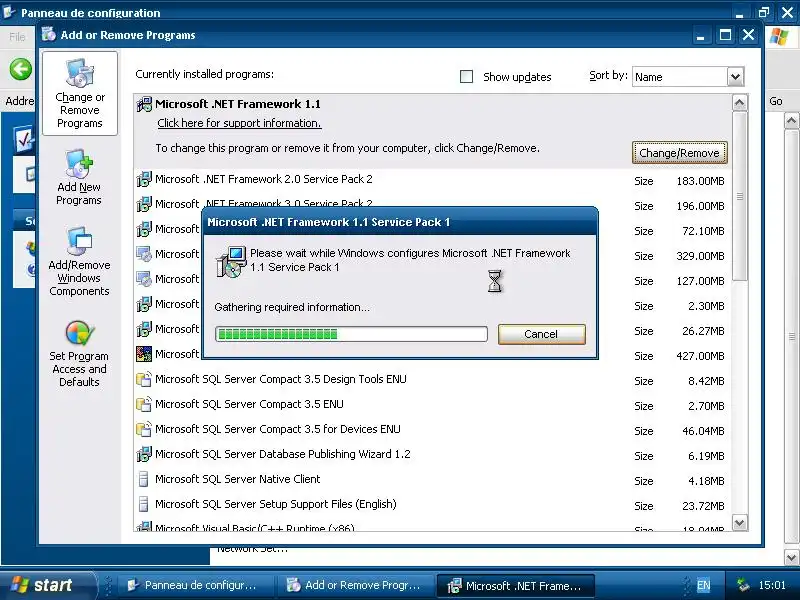Click icon of .NET Framework 2.0 Service Pack 2
This screenshot has height=600, width=800.
(x=144, y=179)
